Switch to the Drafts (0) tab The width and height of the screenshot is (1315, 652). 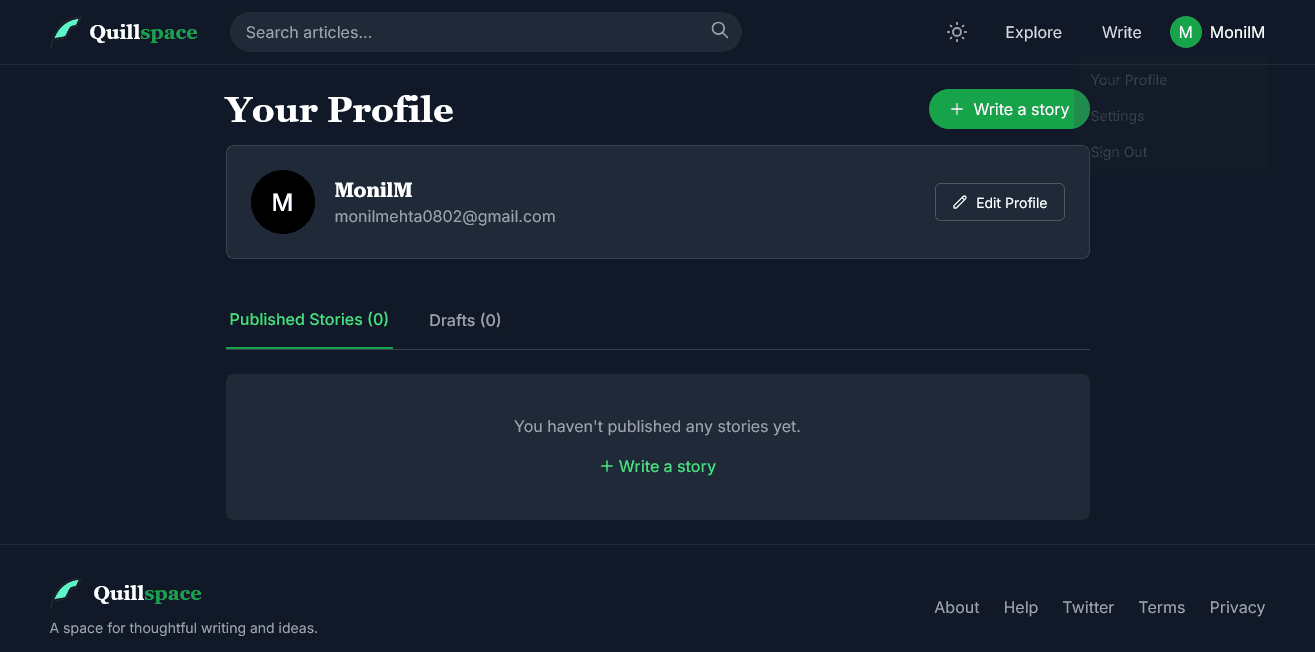tap(465, 320)
